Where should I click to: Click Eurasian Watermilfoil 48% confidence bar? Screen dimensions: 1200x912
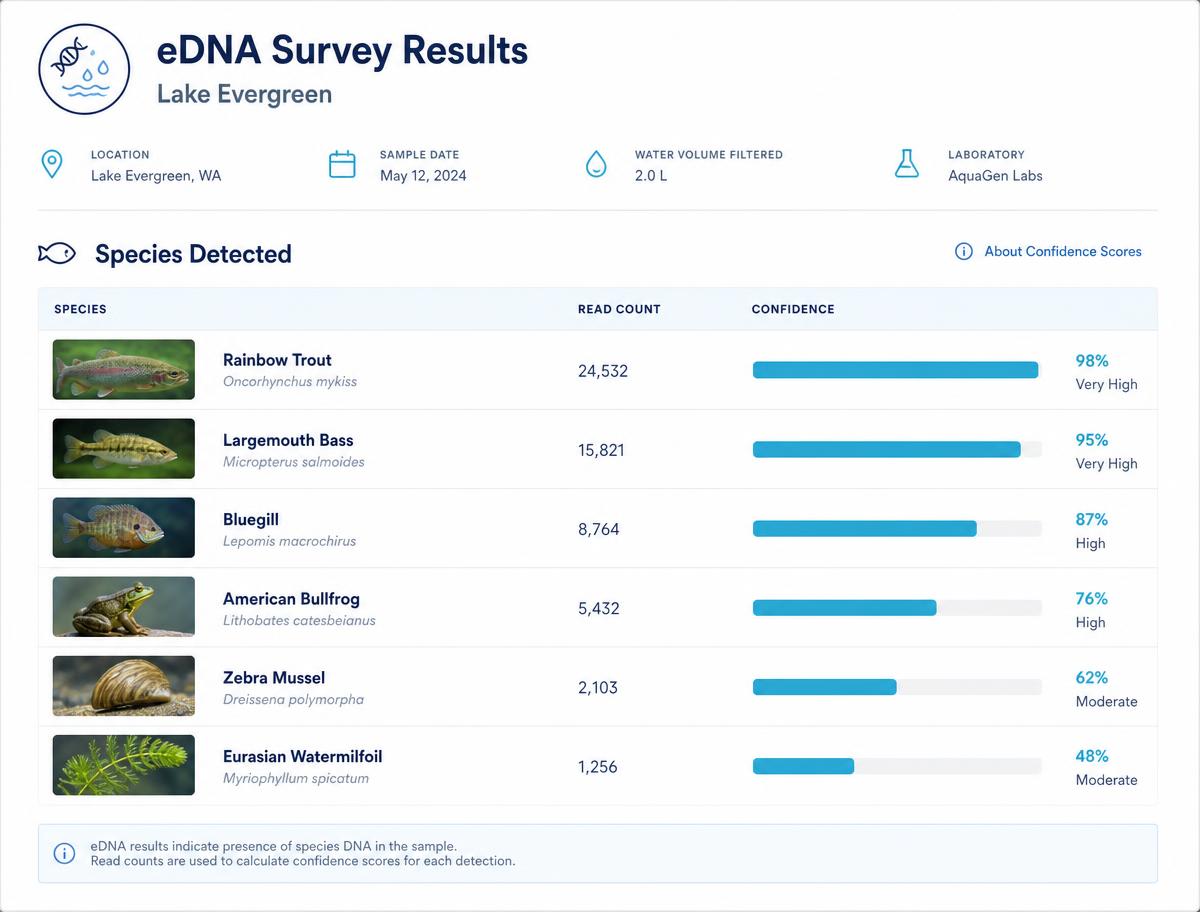tap(897, 766)
